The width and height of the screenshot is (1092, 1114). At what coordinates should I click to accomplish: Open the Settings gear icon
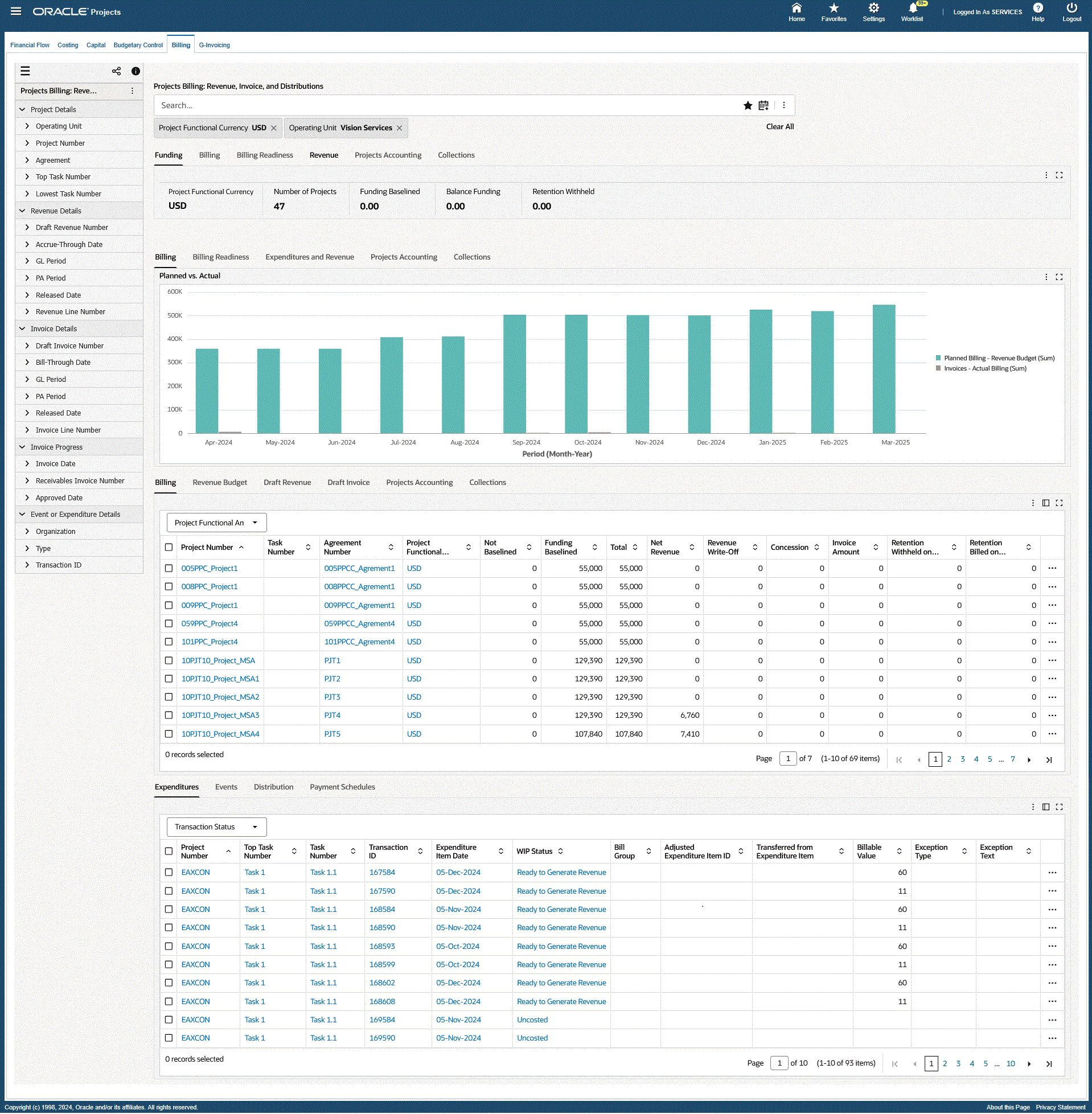(x=873, y=9)
